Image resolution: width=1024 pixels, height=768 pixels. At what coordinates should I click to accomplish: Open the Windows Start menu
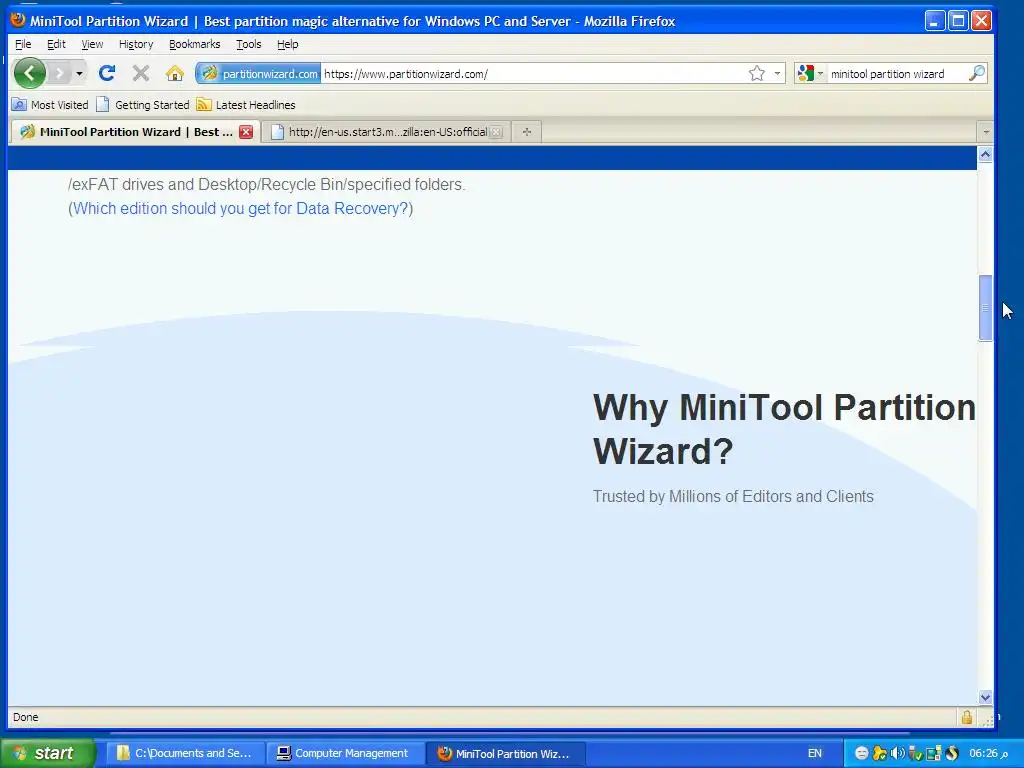click(x=46, y=753)
